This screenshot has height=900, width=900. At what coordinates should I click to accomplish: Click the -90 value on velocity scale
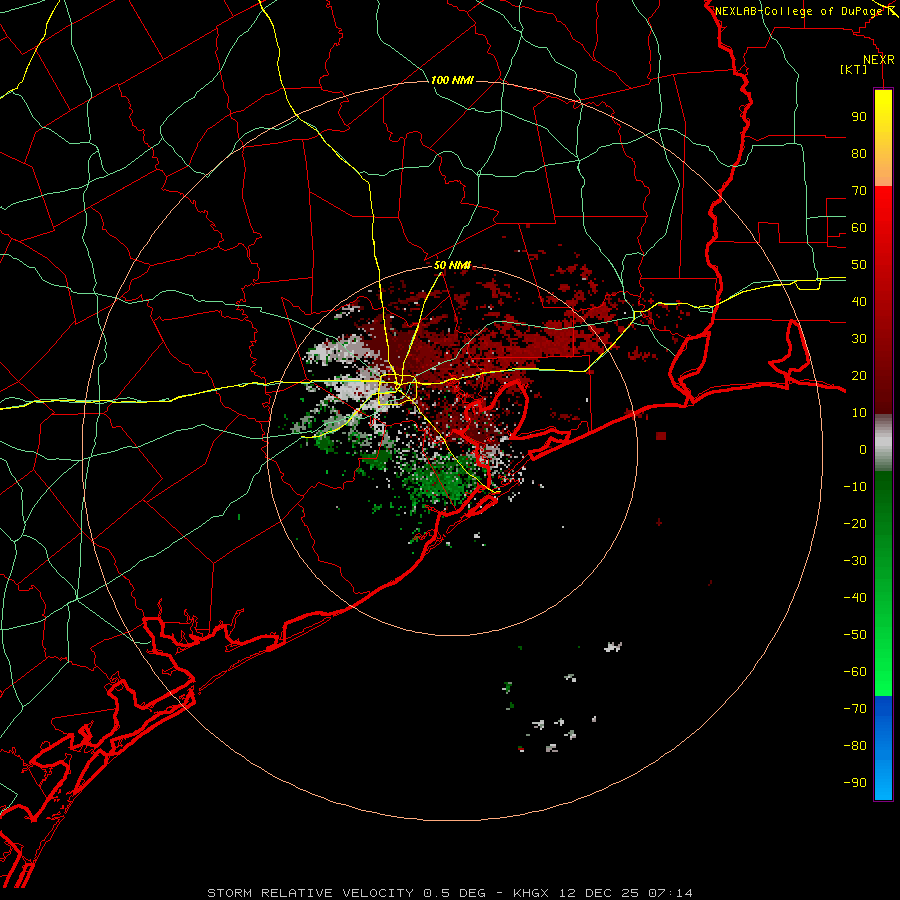855,783
